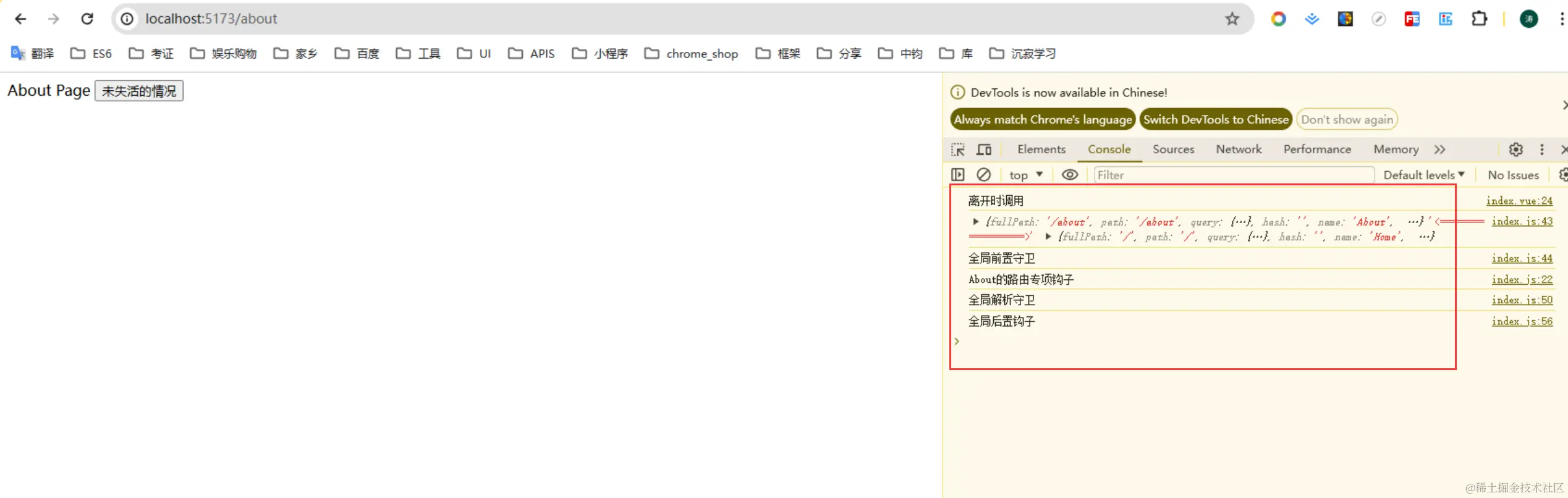
Task: Open the 考证 bookmark folder
Action: (x=151, y=54)
